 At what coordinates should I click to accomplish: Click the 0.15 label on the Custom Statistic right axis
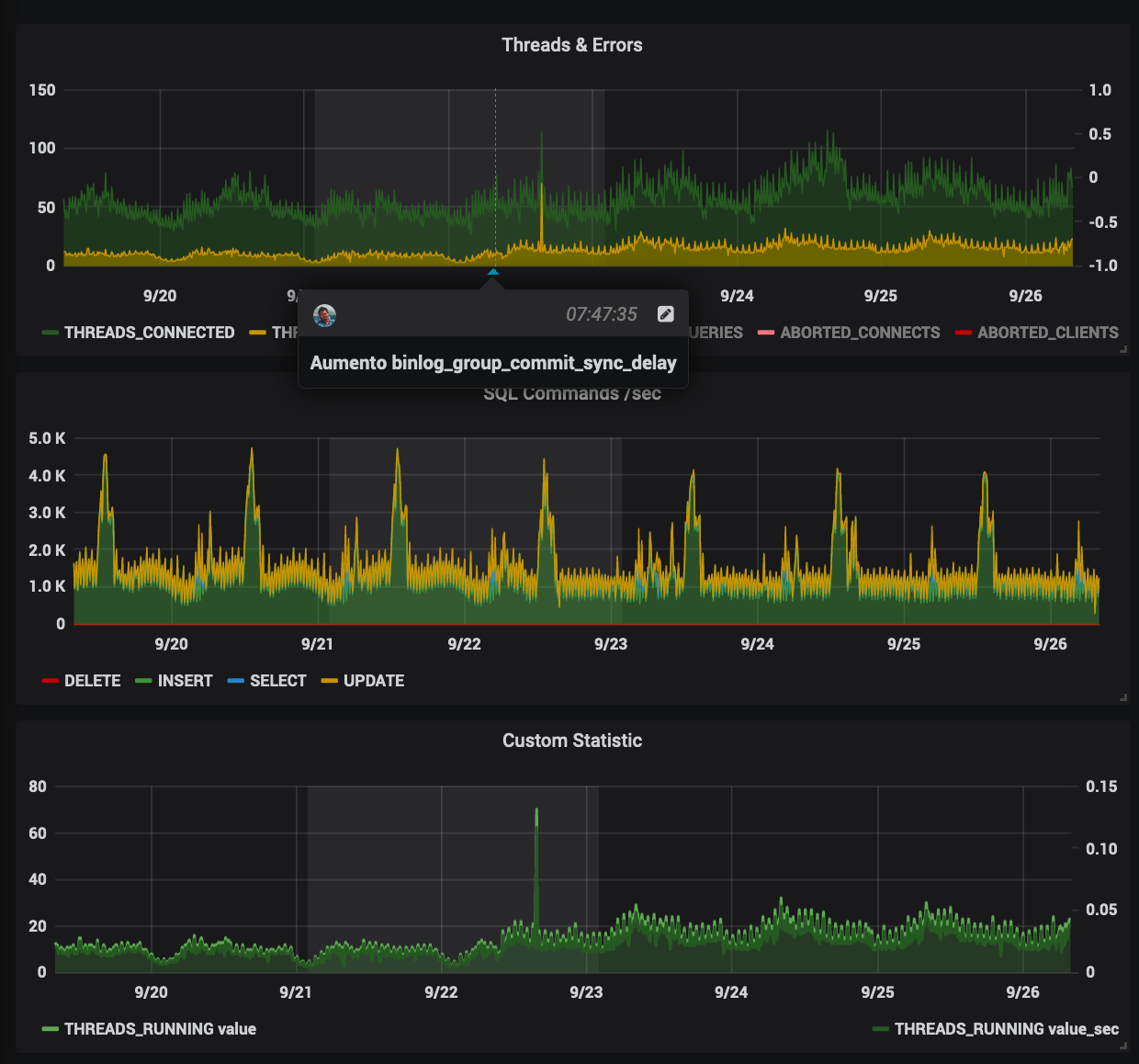(x=1101, y=787)
